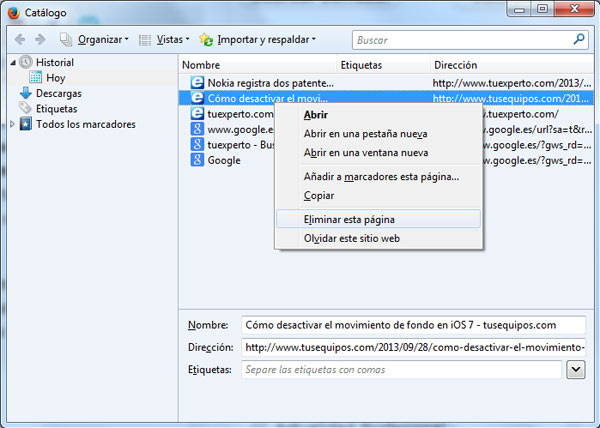Choose Abrir en una ventana nueva
Image resolution: width=600 pixels, height=428 pixels.
tap(378, 153)
